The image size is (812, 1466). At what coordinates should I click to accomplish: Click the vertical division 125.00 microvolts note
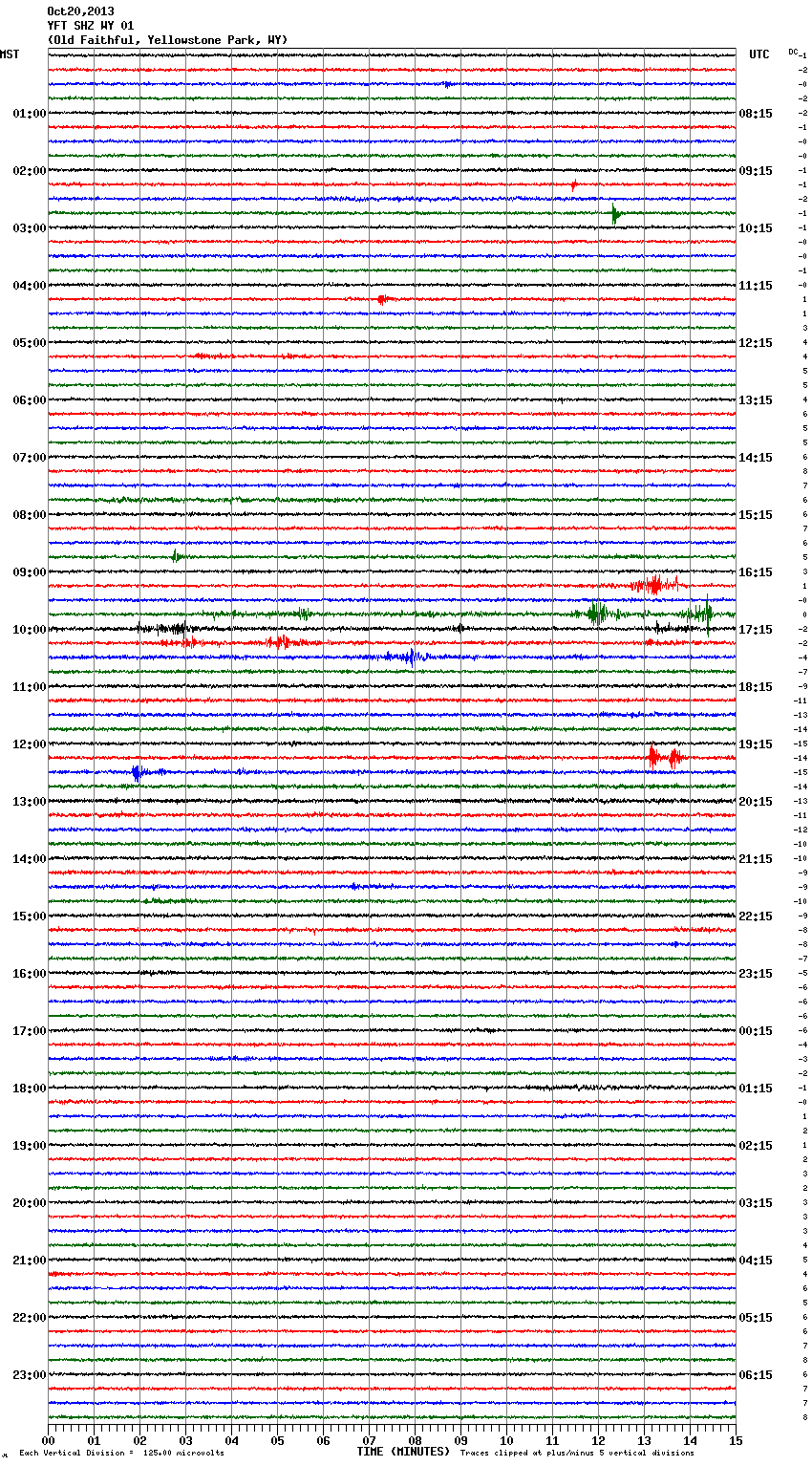pos(122,1453)
